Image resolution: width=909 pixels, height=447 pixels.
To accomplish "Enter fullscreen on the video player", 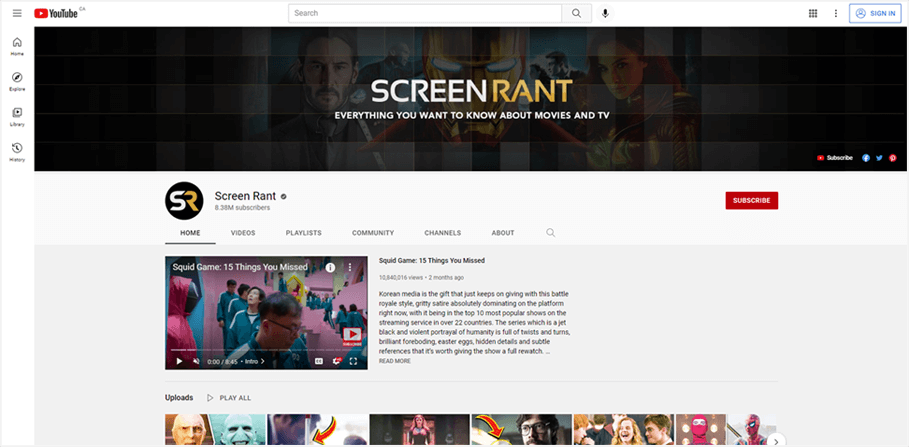I will (354, 361).
